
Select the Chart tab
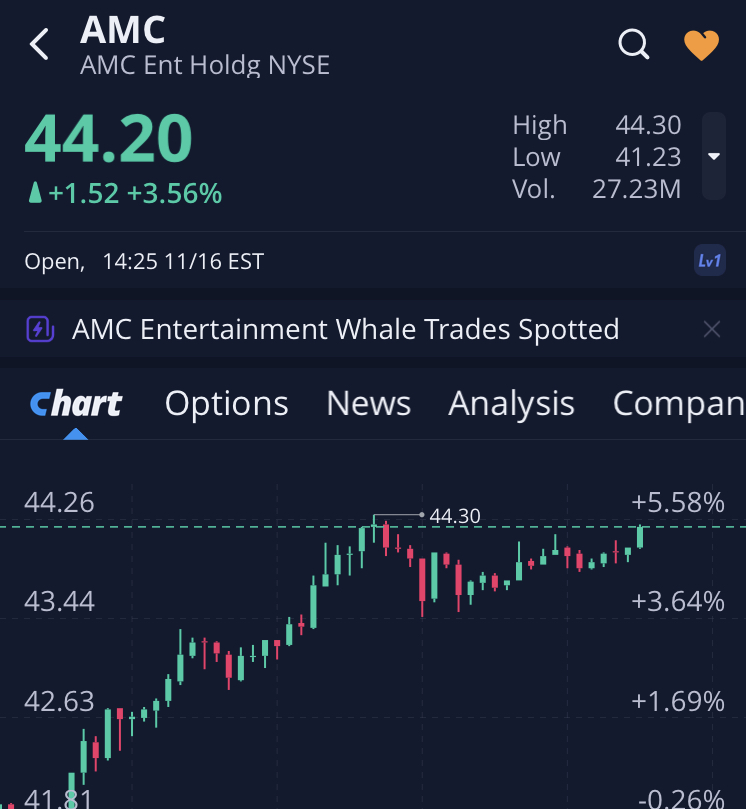(76, 403)
